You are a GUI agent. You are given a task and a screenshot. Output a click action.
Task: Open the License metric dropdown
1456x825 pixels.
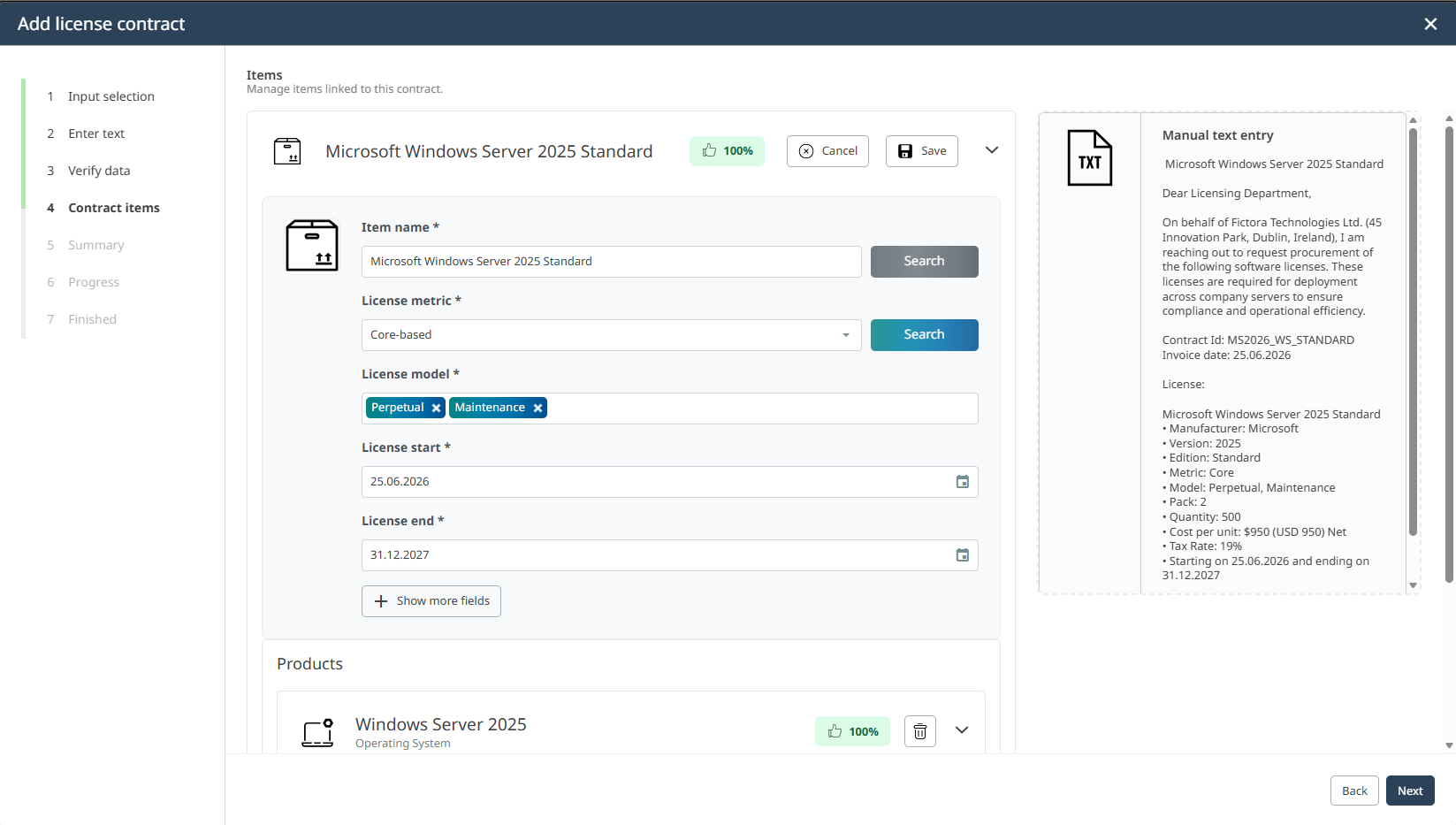click(611, 335)
